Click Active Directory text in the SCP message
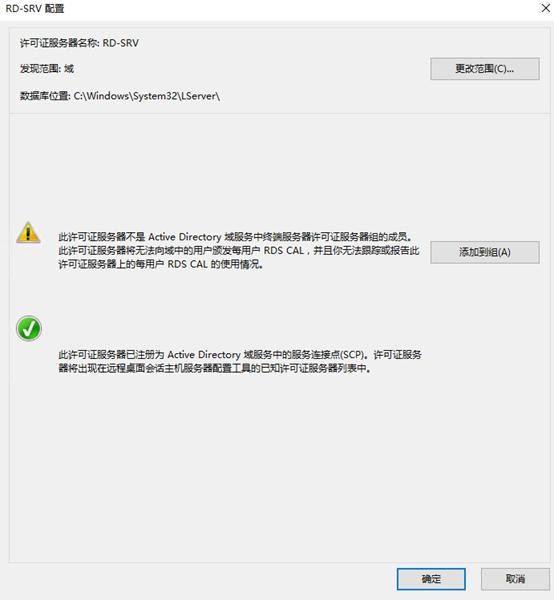 coord(204,355)
